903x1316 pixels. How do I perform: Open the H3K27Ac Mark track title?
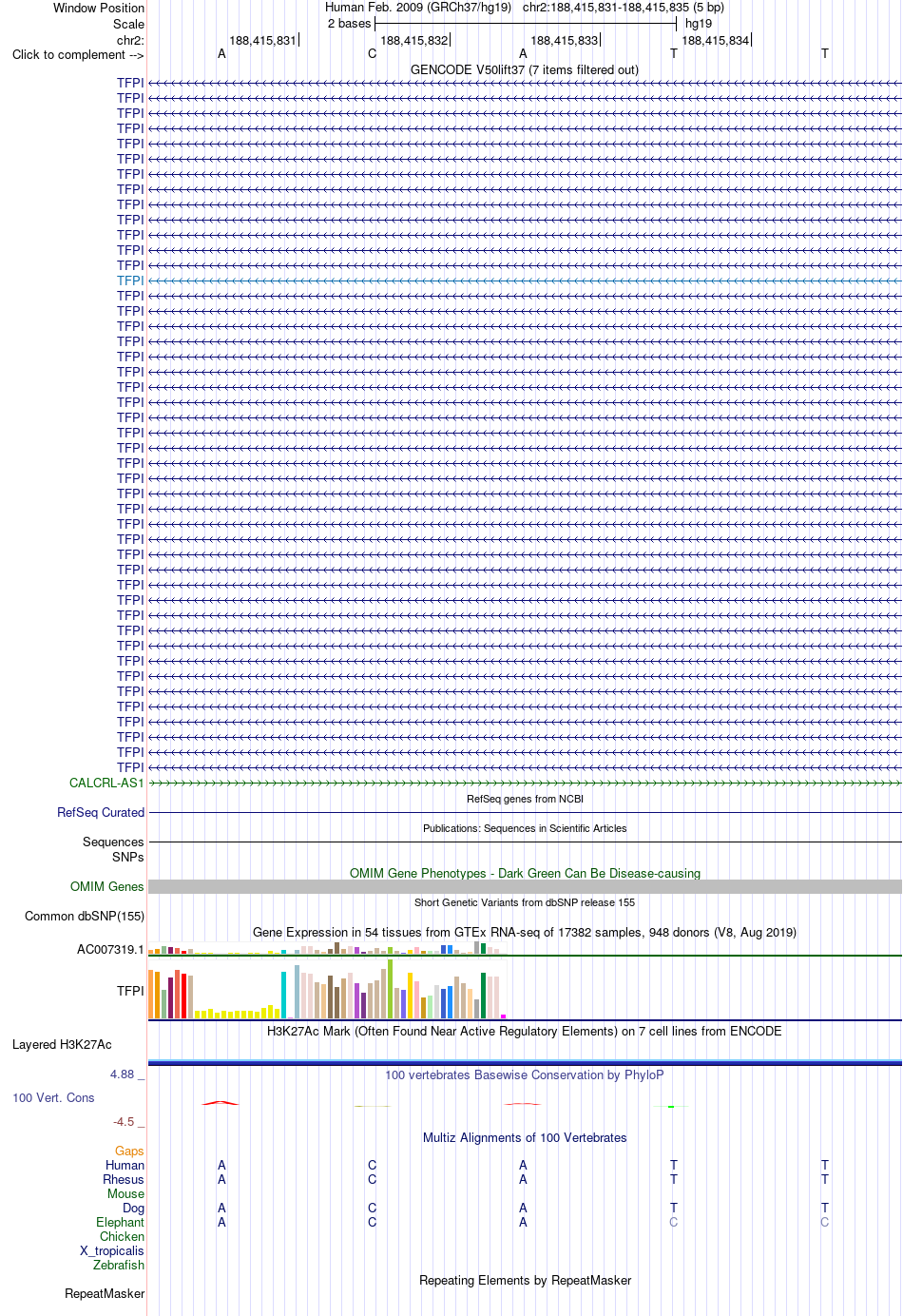tap(525, 1031)
